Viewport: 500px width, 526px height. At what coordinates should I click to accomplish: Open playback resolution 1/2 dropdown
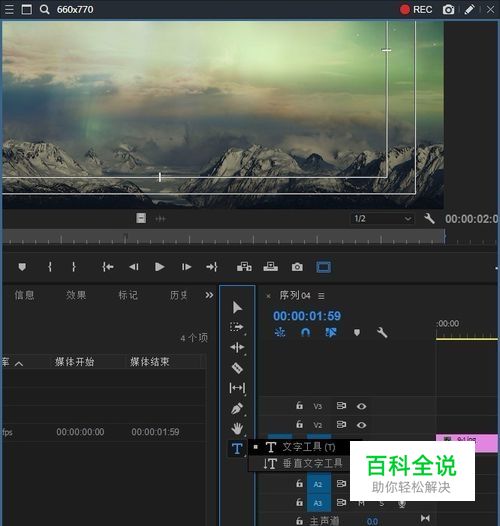(383, 219)
